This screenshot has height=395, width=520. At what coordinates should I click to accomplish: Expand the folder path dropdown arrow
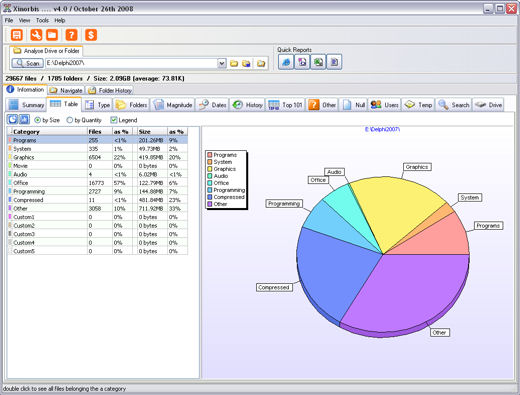[x=222, y=63]
